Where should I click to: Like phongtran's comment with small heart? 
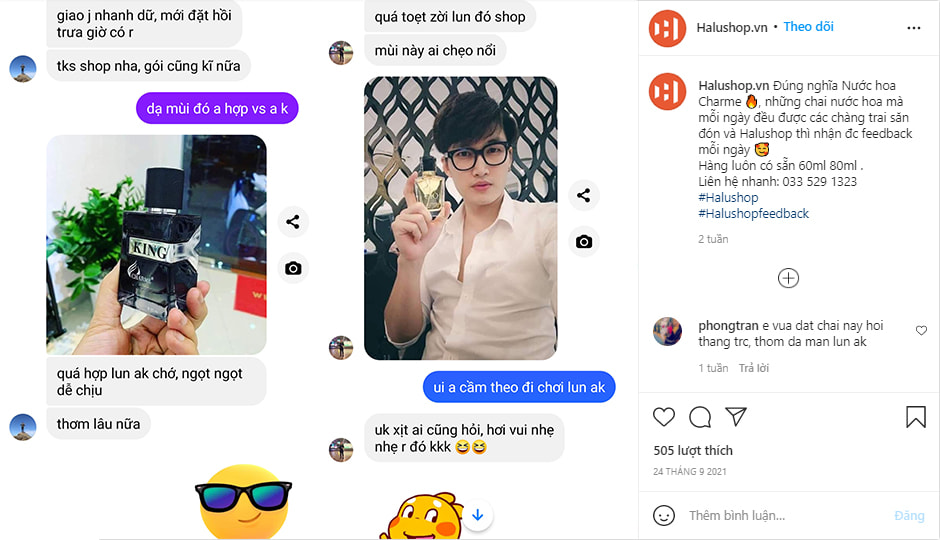pyautogui.click(x=921, y=330)
